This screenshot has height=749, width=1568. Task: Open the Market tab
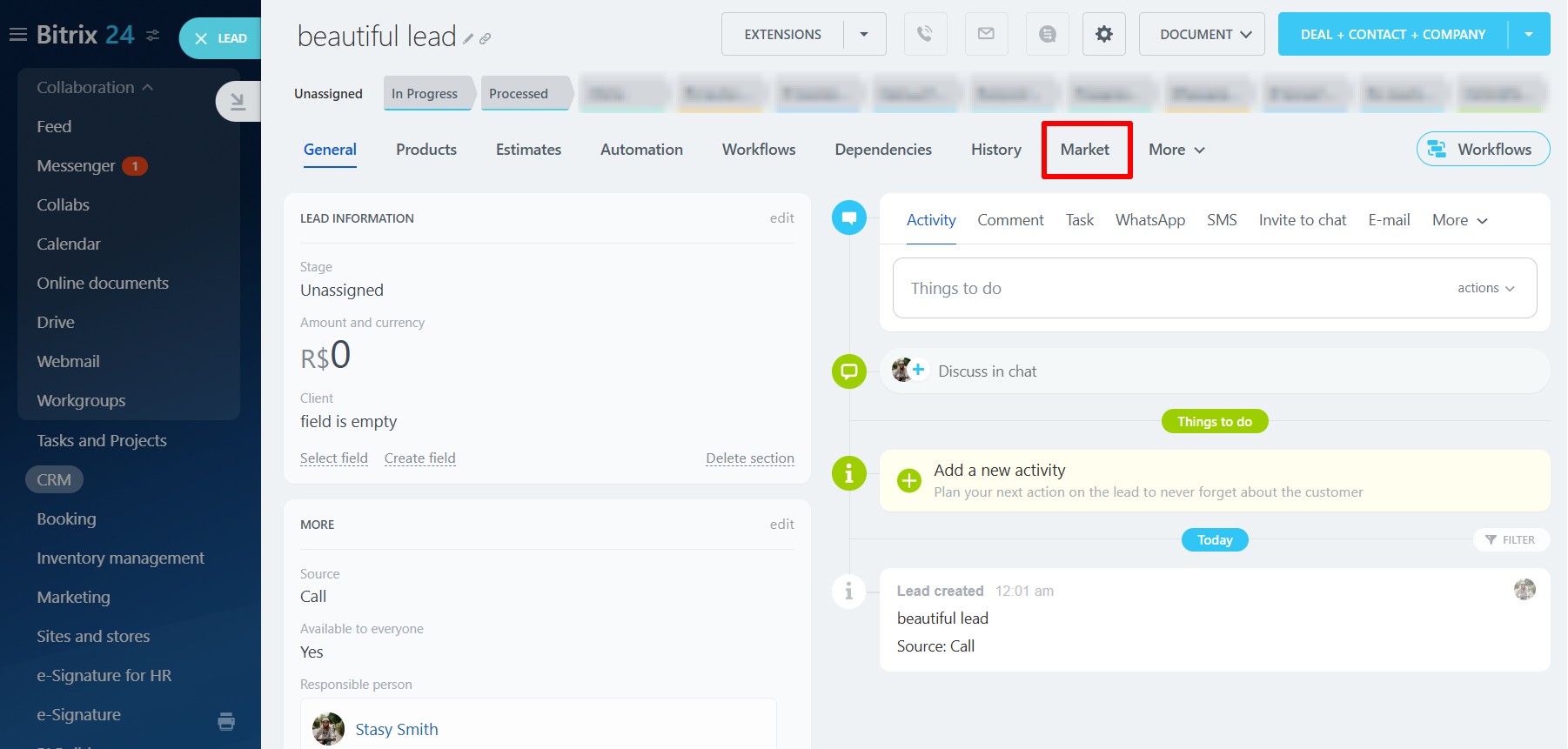click(1084, 150)
